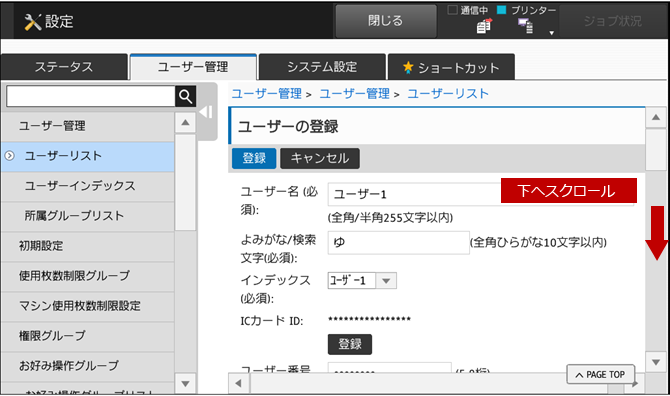Click the communication status document icon

pos(484,26)
